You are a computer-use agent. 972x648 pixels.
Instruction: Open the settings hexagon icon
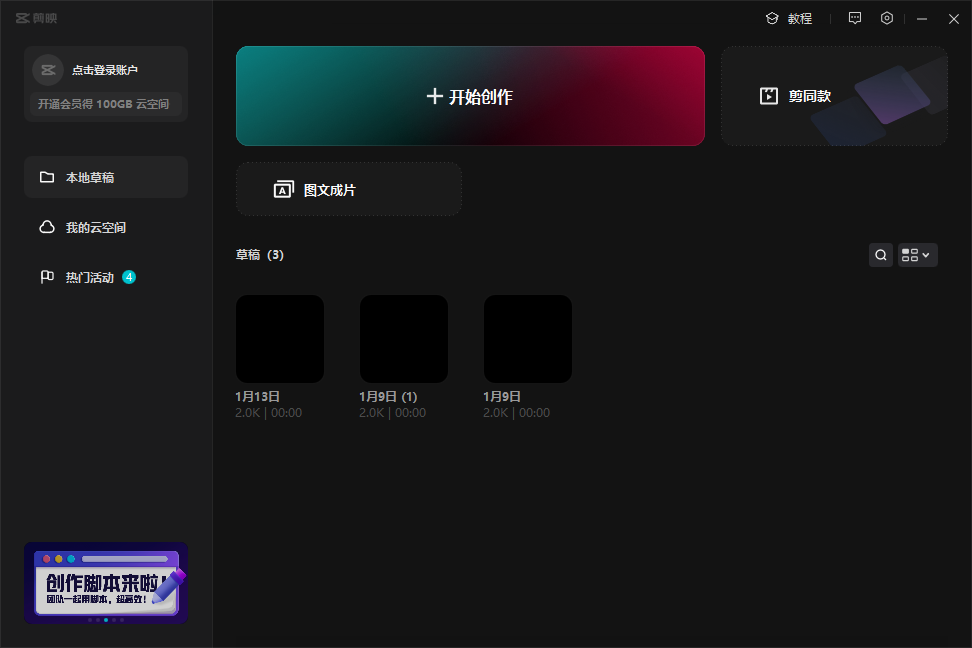[886, 18]
